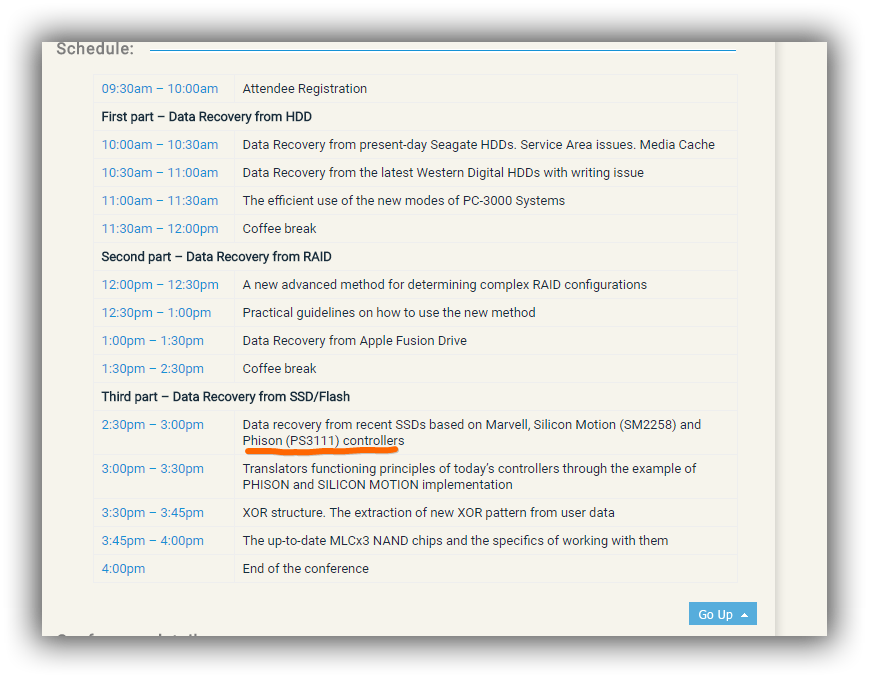Viewport: 869px width, 678px height.
Task: Select the Schedule heading text
Action: coord(95,49)
